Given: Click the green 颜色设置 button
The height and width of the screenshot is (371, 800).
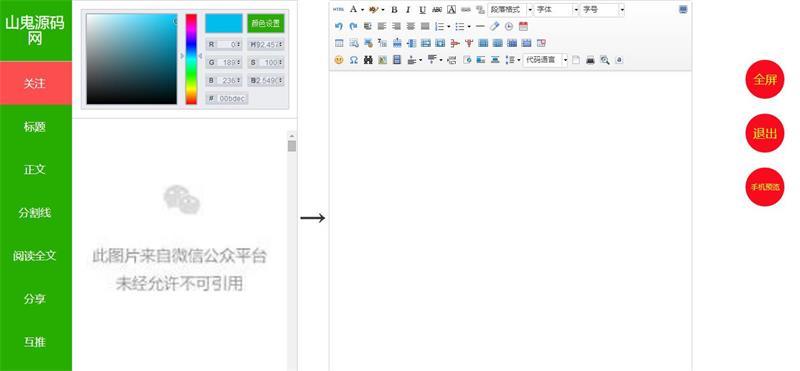Looking at the screenshot, I should (x=266, y=23).
